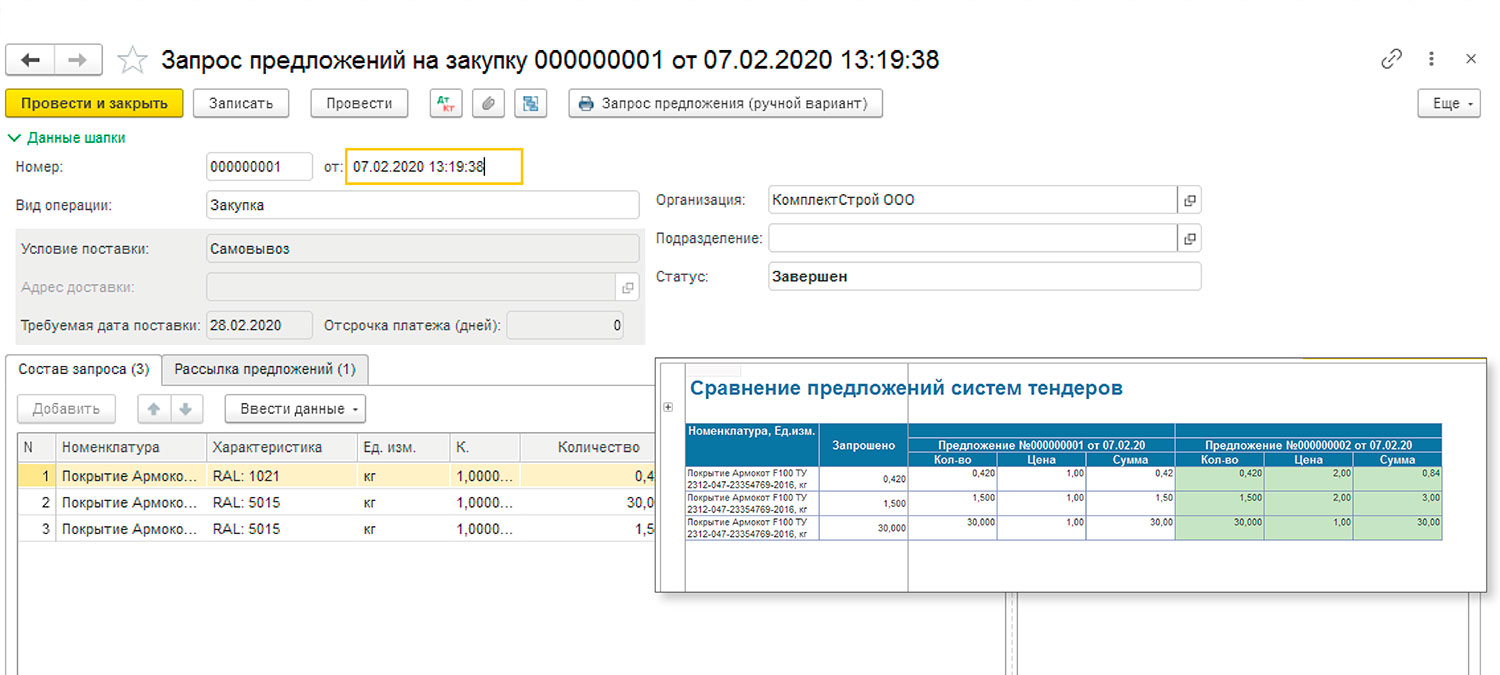This screenshot has width=1500, height=675.
Task: Switch to Рассылка предложений tab
Action: 265,369
